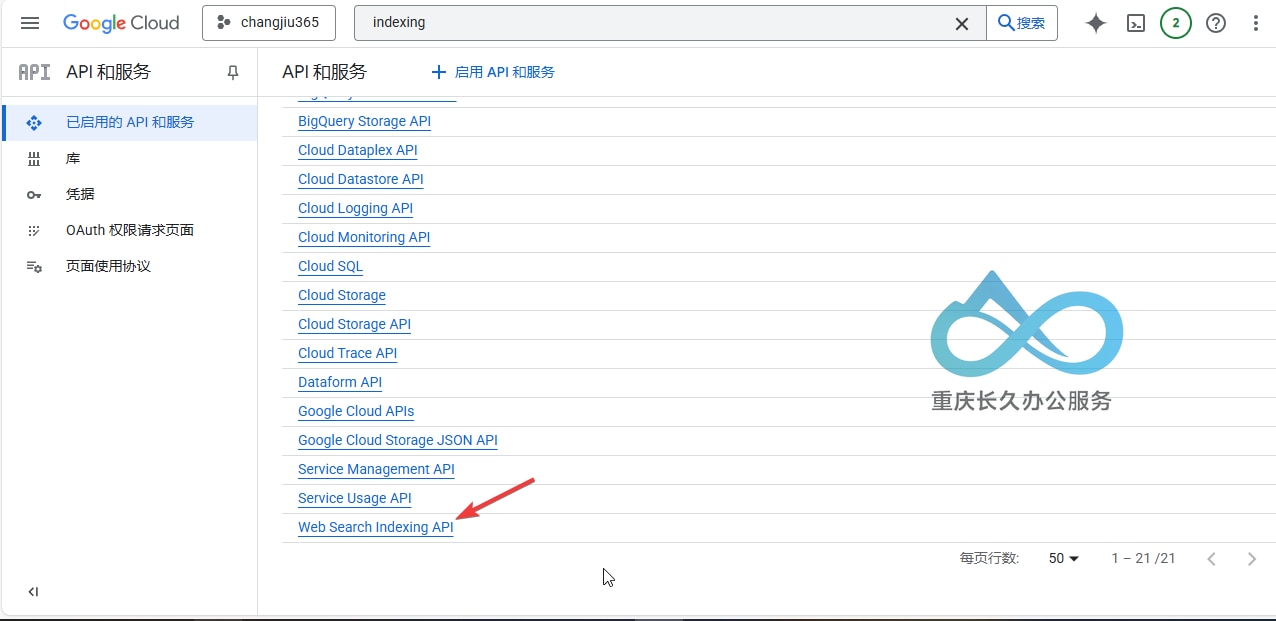The width and height of the screenshot is (1276, 621).
Task: Open the Cloud Storage link
Action: (x=342, y=295)
